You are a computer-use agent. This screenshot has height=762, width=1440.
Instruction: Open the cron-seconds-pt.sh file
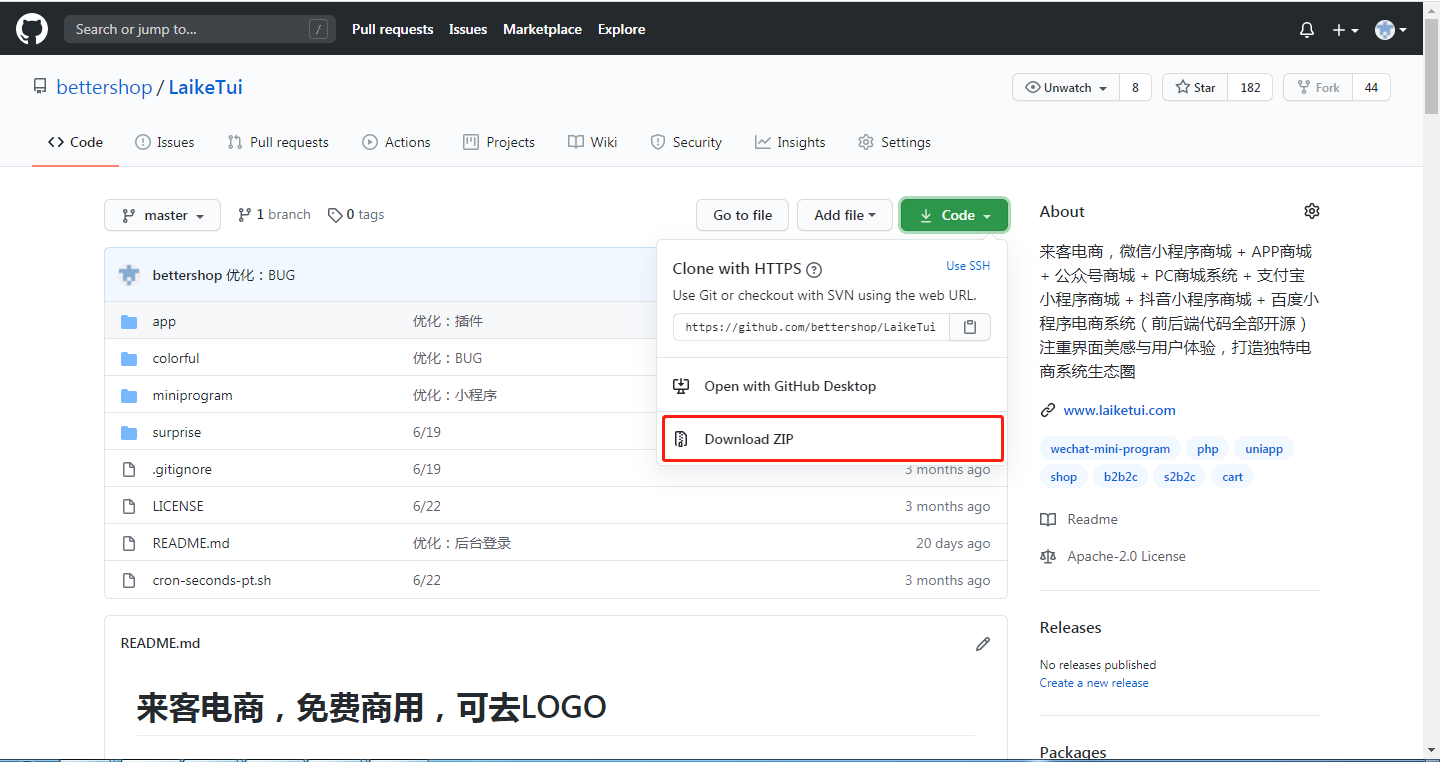[x=212, y=580]
